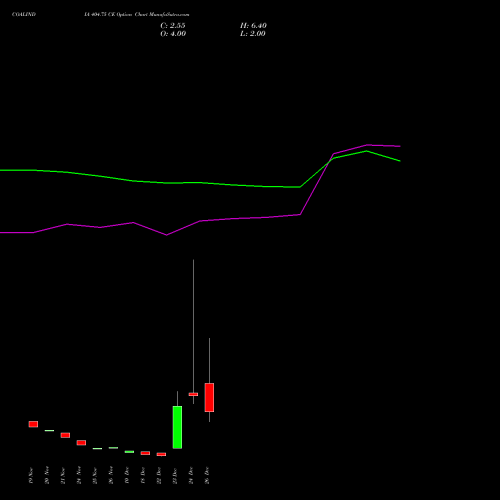The image size is (500, 500).
Task: Select the low value 'L: 2.00'
Action: pos(253,34)
